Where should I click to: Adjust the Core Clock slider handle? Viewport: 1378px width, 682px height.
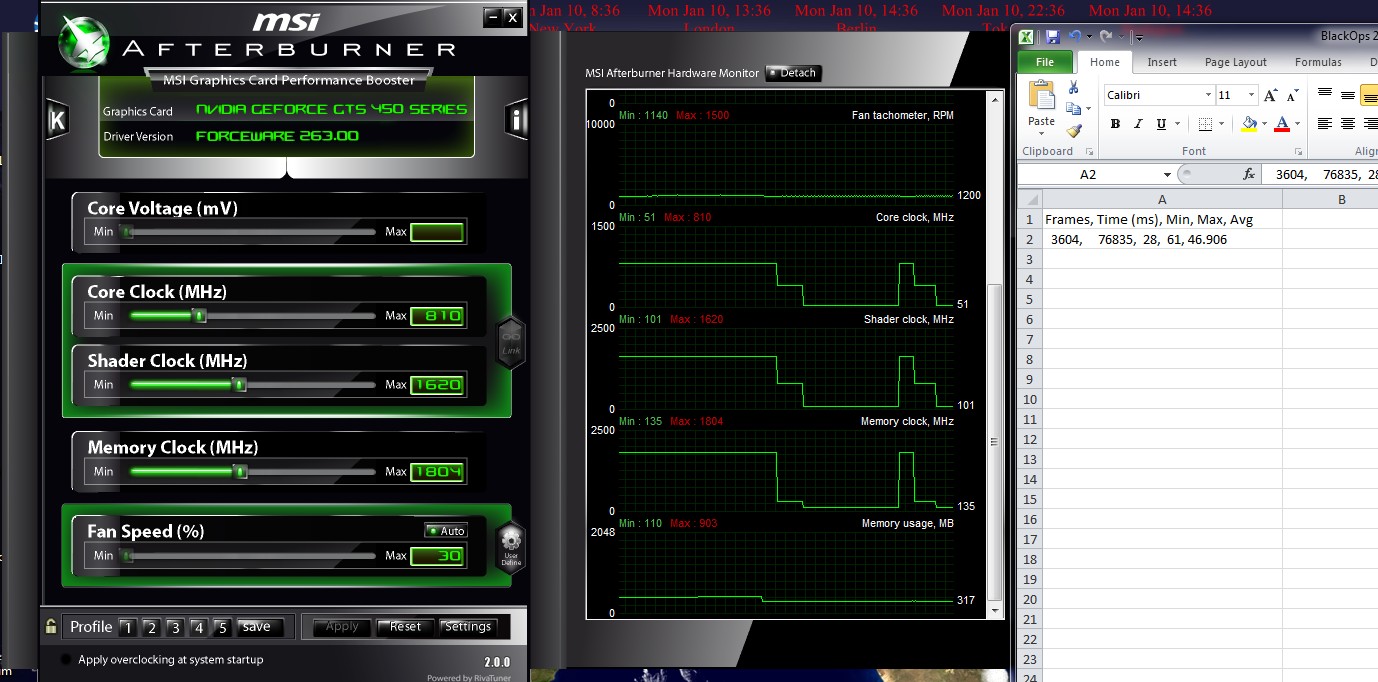point(199,315)
